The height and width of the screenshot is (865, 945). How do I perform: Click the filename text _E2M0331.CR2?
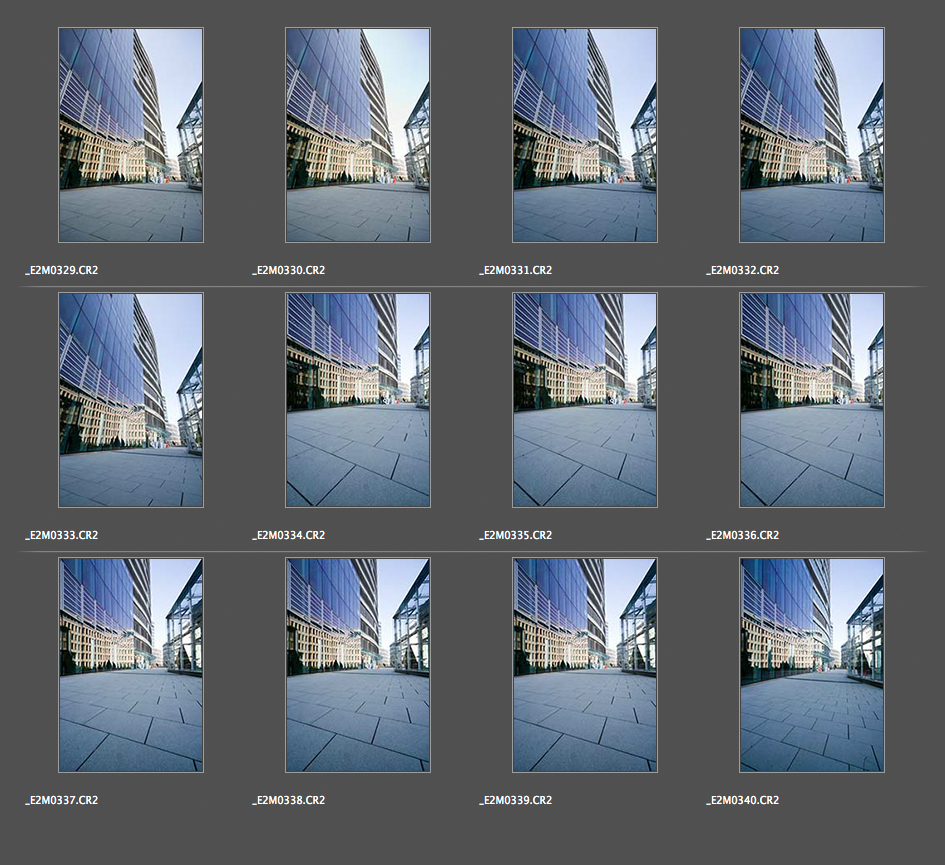[x=516, y=270]
